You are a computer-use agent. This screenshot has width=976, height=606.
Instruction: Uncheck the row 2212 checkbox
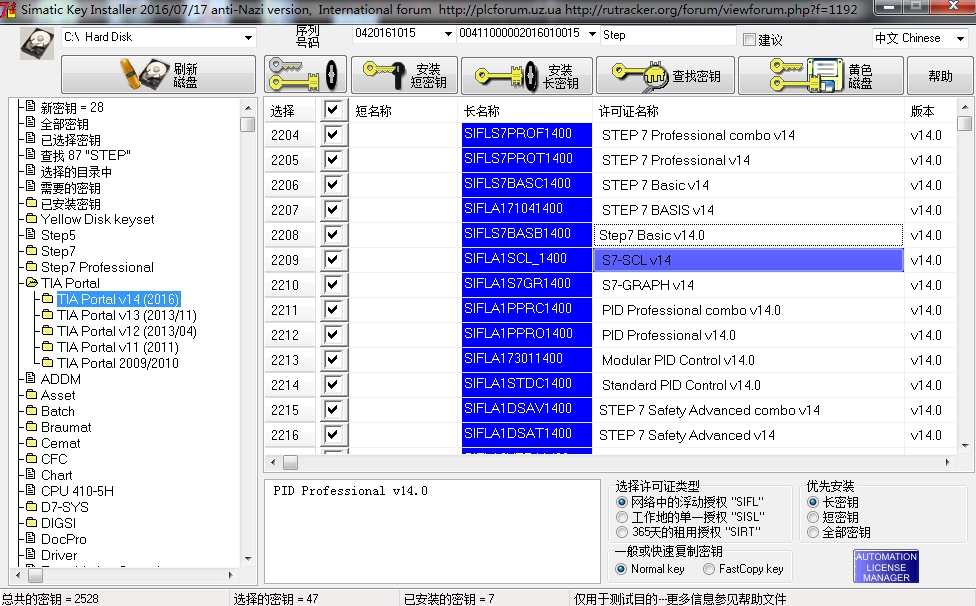333,334
